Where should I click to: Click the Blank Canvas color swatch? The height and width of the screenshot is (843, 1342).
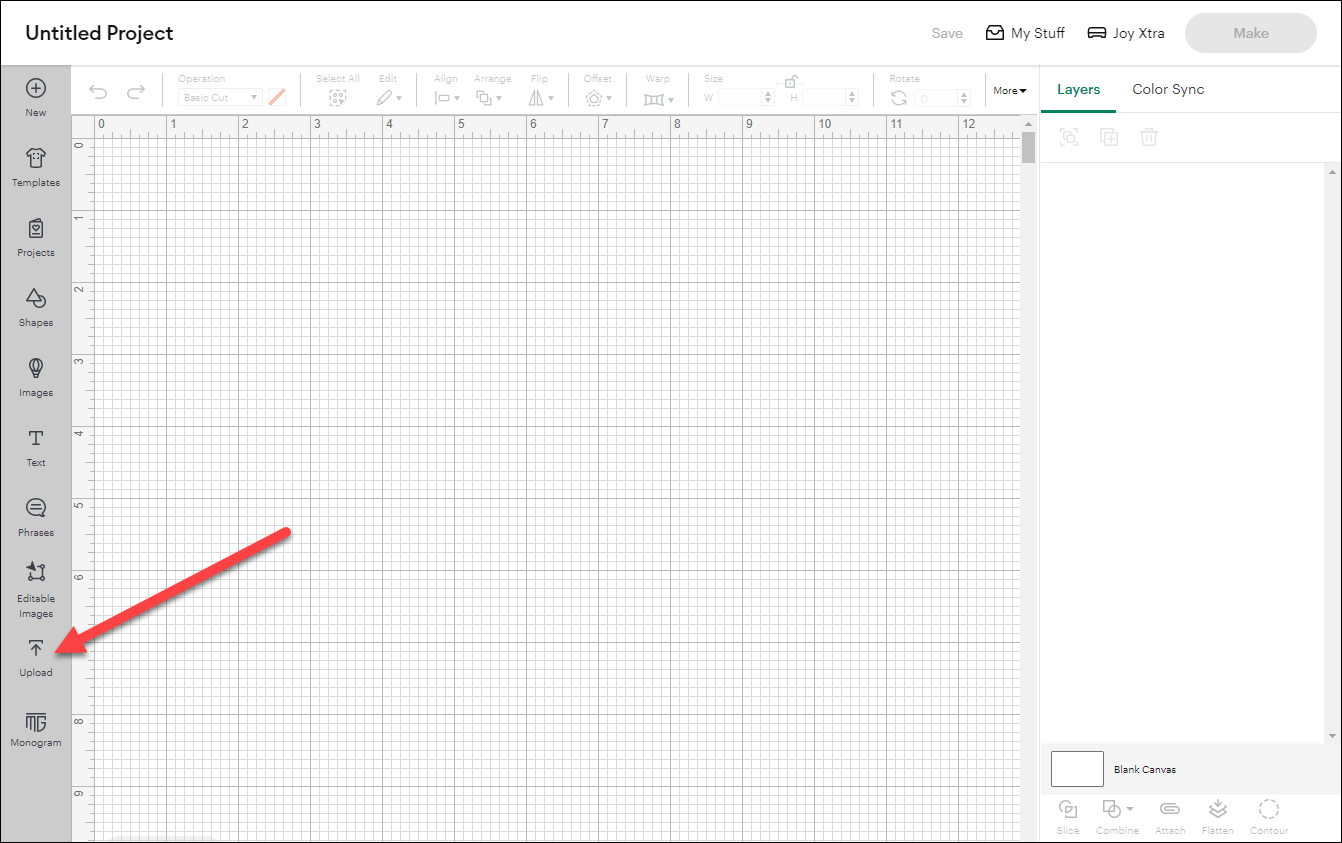click(x=1077, y=768)
